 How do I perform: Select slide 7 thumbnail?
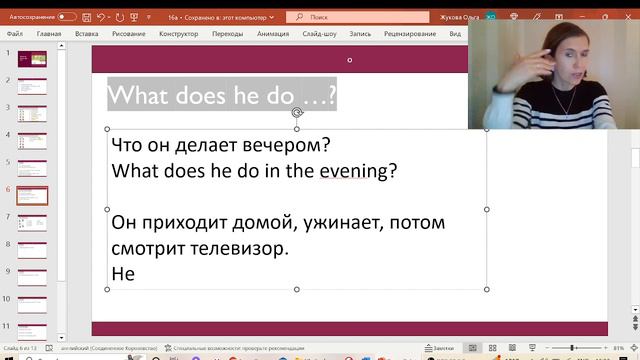32,223
